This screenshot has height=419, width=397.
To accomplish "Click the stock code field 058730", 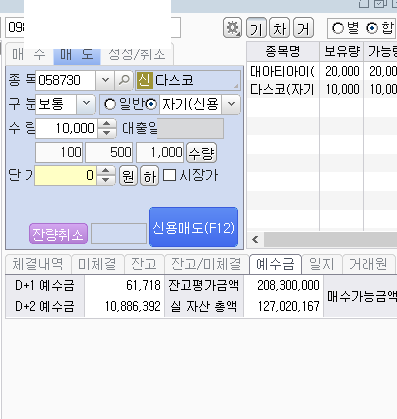I will (x=65, y=80).
